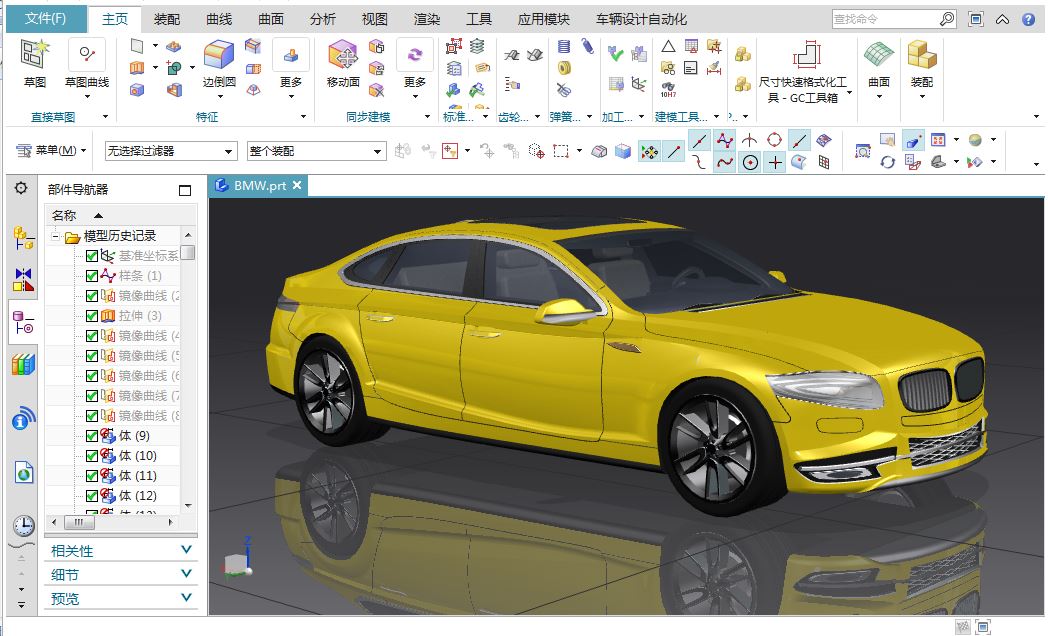This screenshot has width=1048, height=636.
Task: Disable the 体 (9) body checkbox
Action: coord(91,435)
